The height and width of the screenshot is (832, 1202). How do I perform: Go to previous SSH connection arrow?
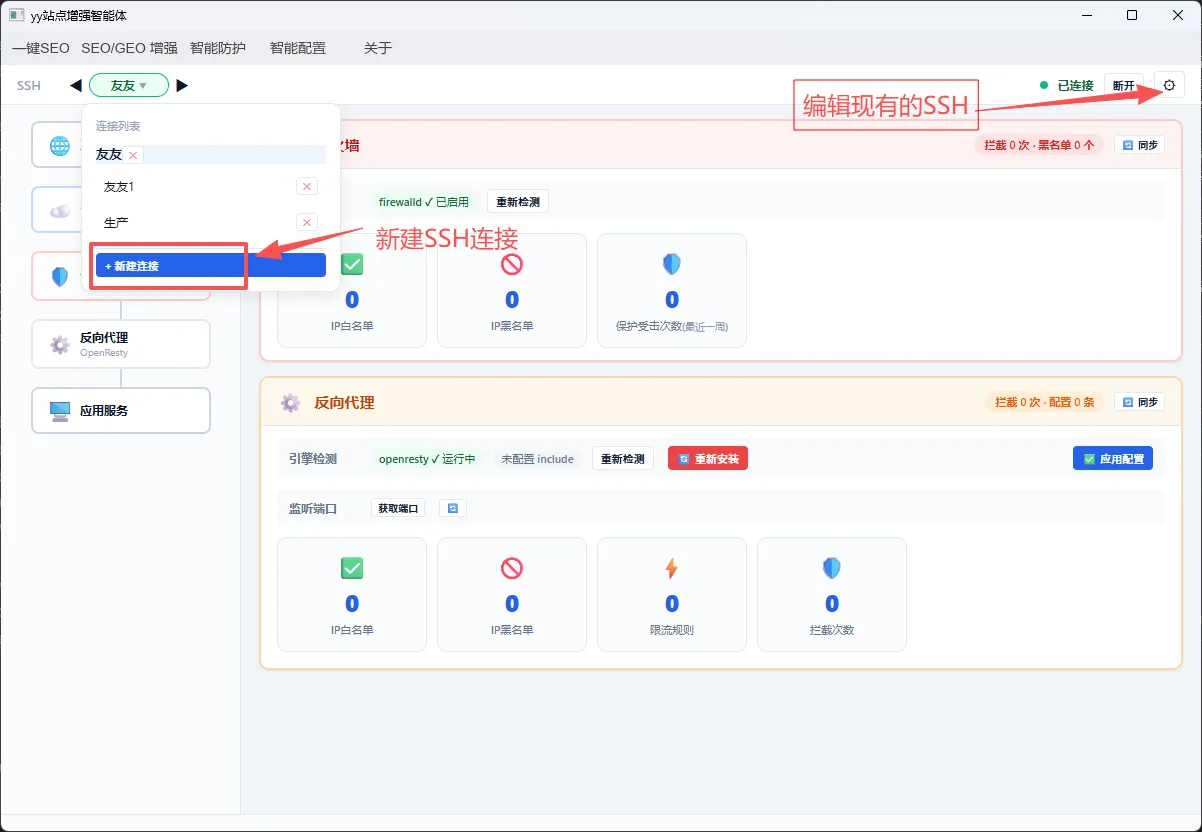click(x=76, y=86)
